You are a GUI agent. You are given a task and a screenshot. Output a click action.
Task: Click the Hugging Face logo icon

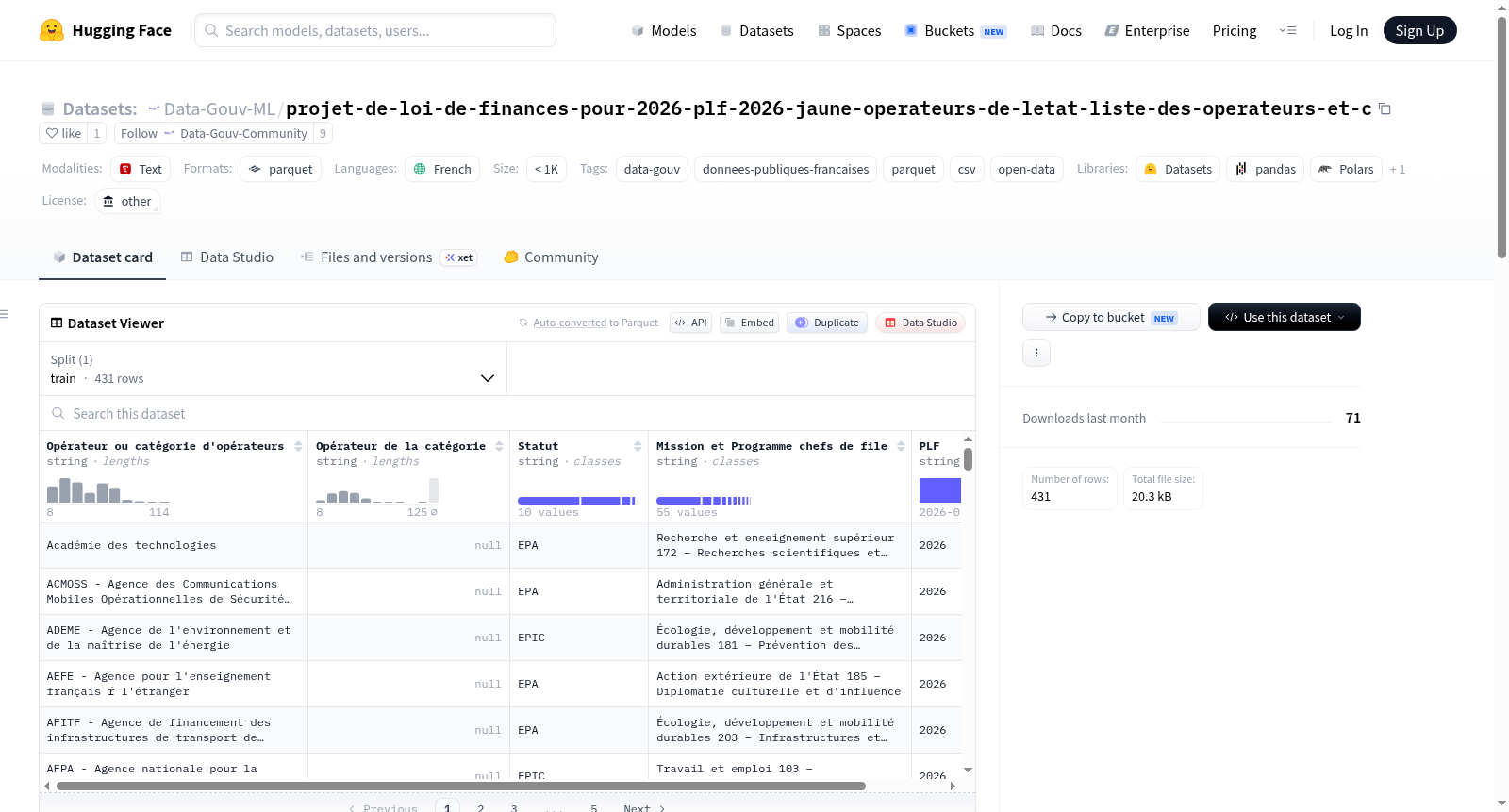(52, 30)
